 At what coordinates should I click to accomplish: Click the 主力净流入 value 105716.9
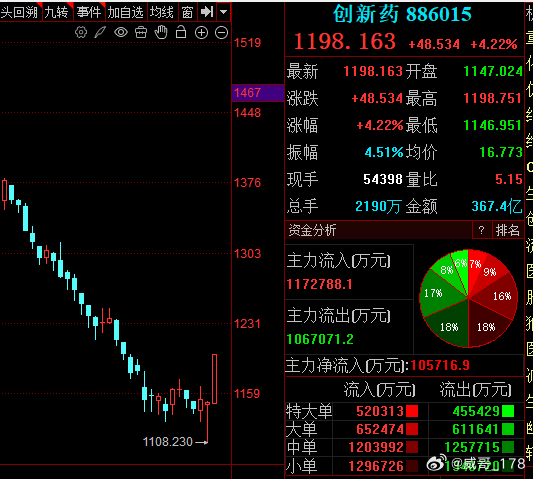tap(440, 365)
